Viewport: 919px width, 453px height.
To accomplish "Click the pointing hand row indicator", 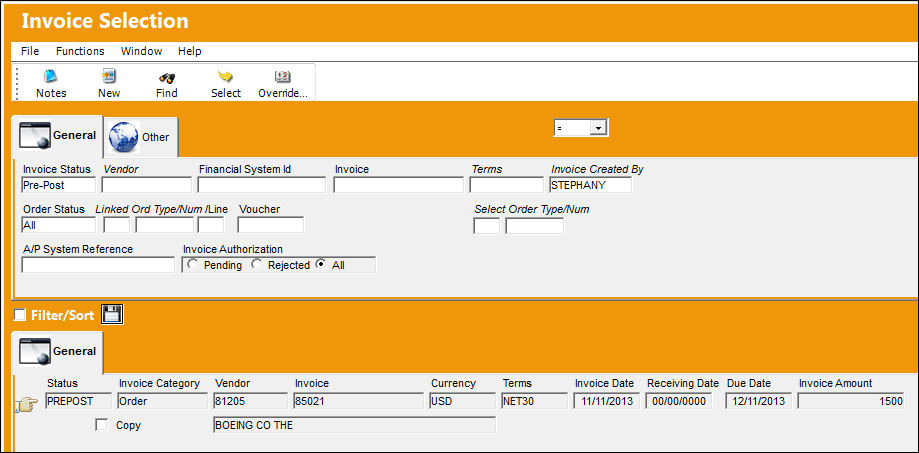I will 29,403.
